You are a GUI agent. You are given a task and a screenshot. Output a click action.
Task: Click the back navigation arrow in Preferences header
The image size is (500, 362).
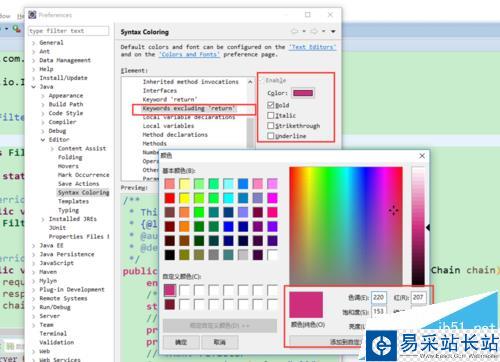tap(294, 31)
